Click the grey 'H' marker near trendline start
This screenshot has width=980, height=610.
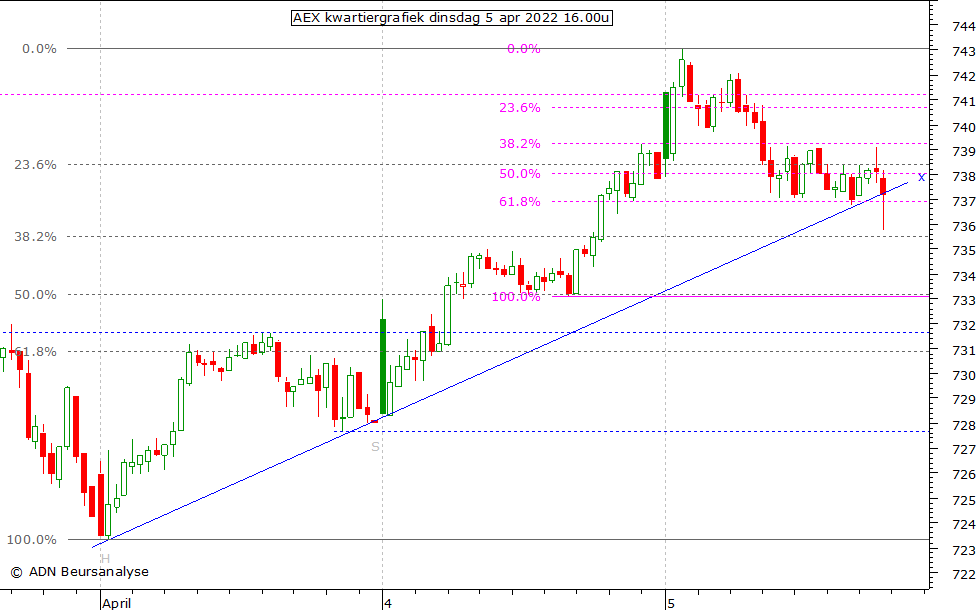tap(105, 558)
